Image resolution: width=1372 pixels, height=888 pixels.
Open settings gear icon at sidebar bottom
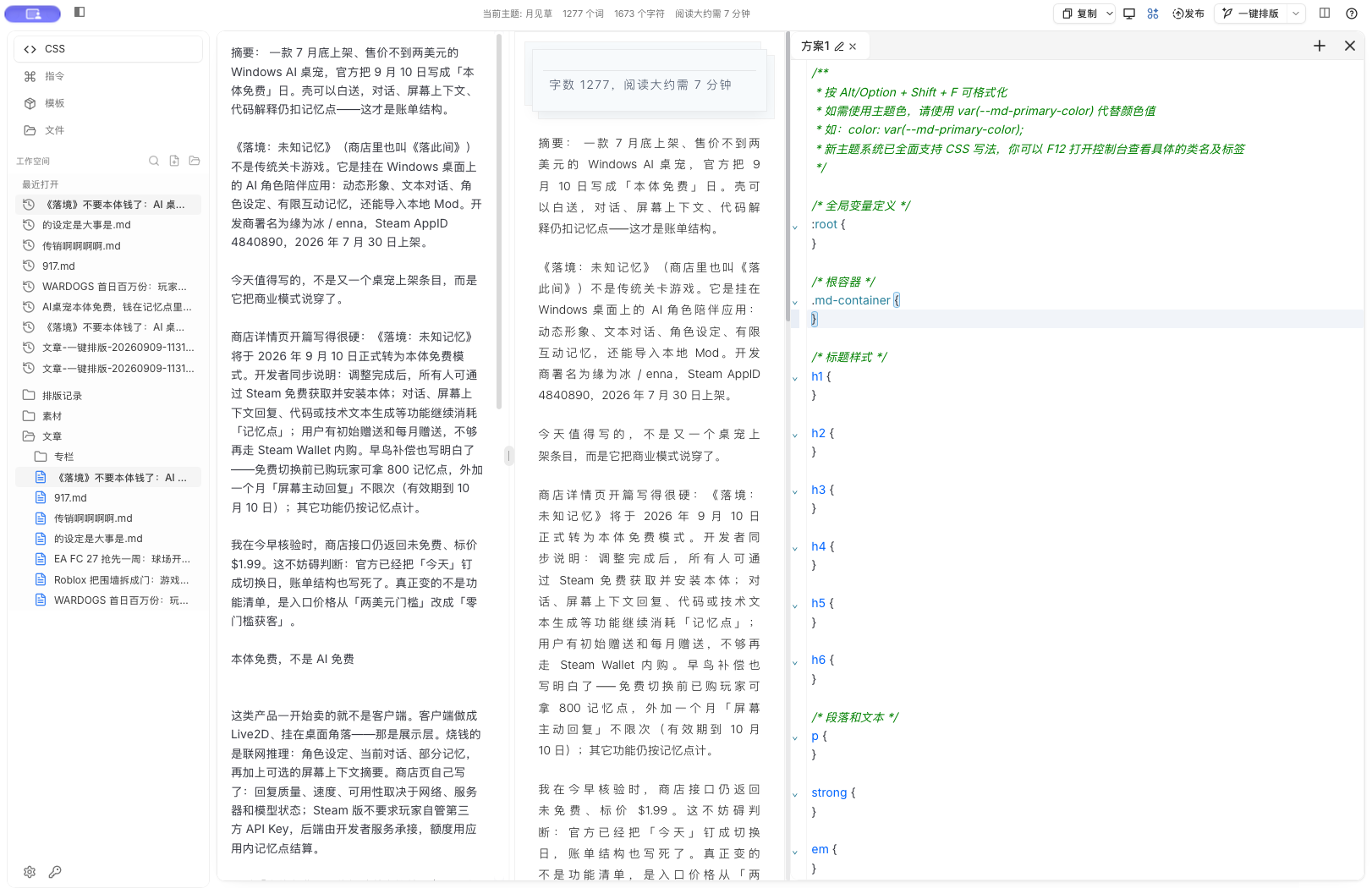[x=30, y=872]
